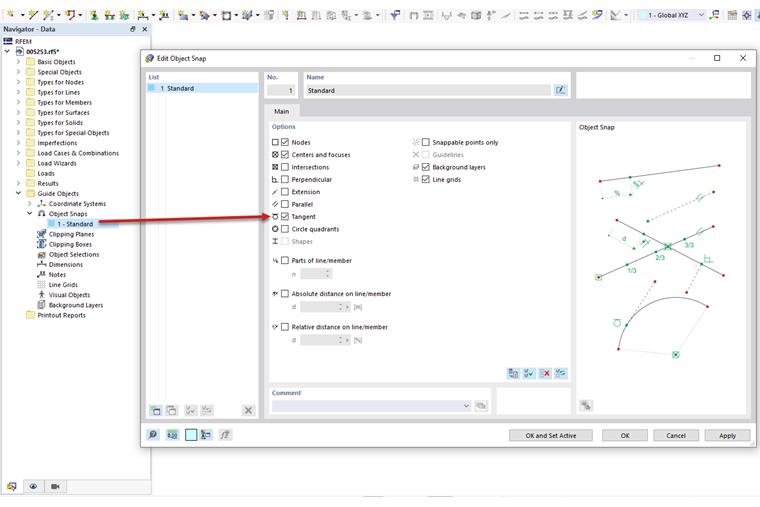Image resolution: width=760 pixels, height=507 pixels.
Task: Select Clipping Planes in navigator tree
Action: click(71, 234)
